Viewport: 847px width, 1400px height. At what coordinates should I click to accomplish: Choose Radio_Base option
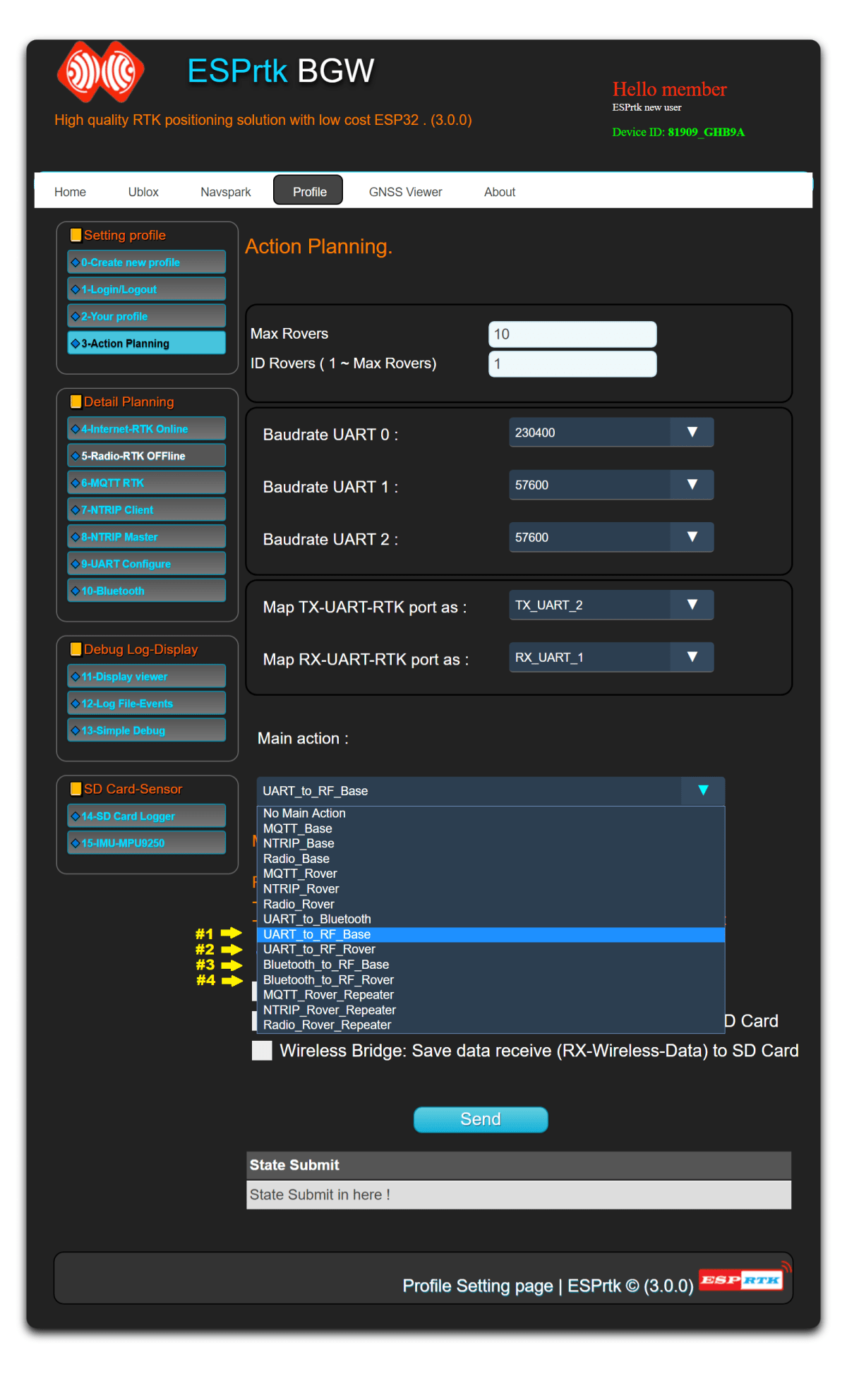point(491,859)
